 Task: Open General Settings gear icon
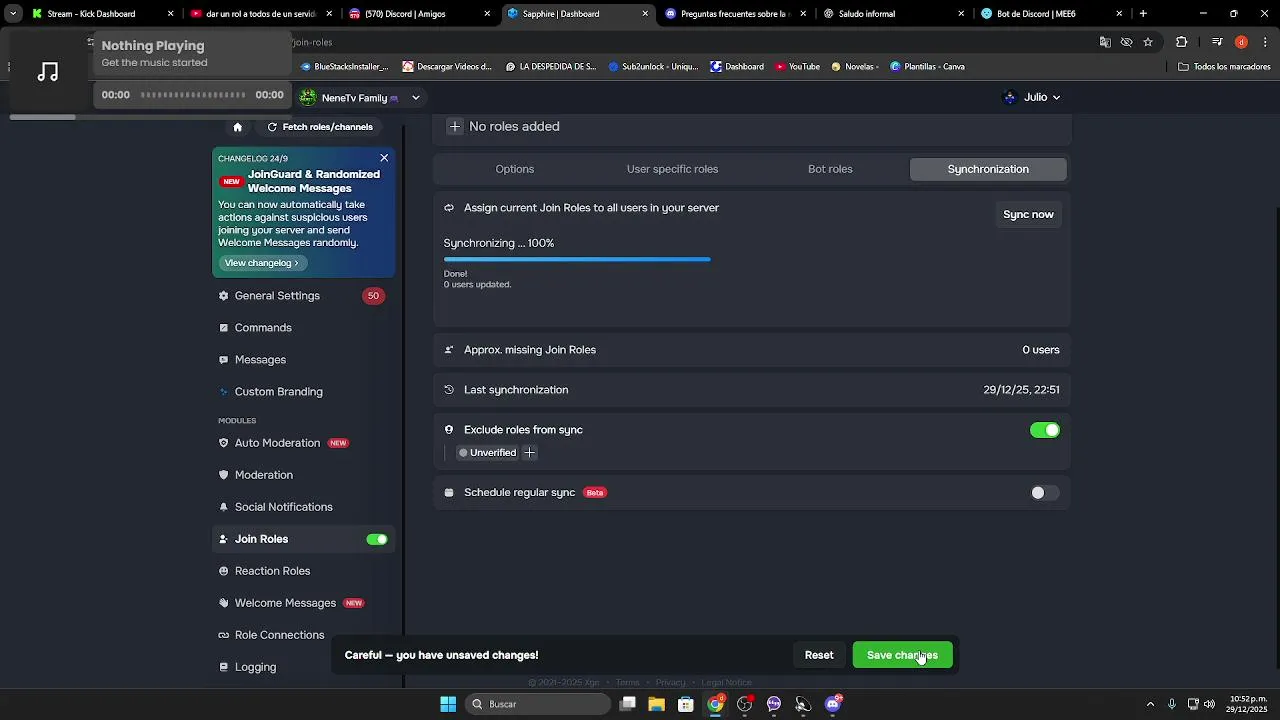click(x=224, y=296)
